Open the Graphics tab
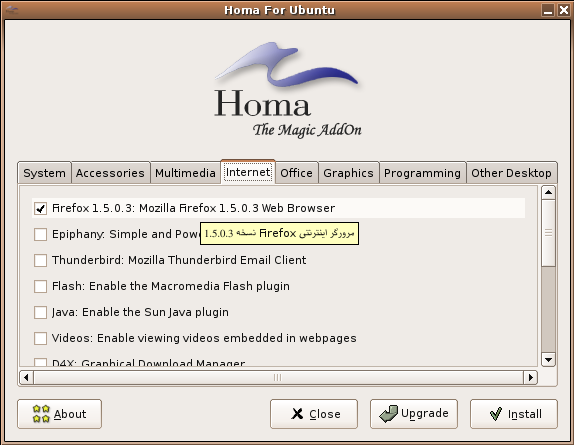Image resolution: width=574 pixels, height=445 pixels. tap(348, 173)
